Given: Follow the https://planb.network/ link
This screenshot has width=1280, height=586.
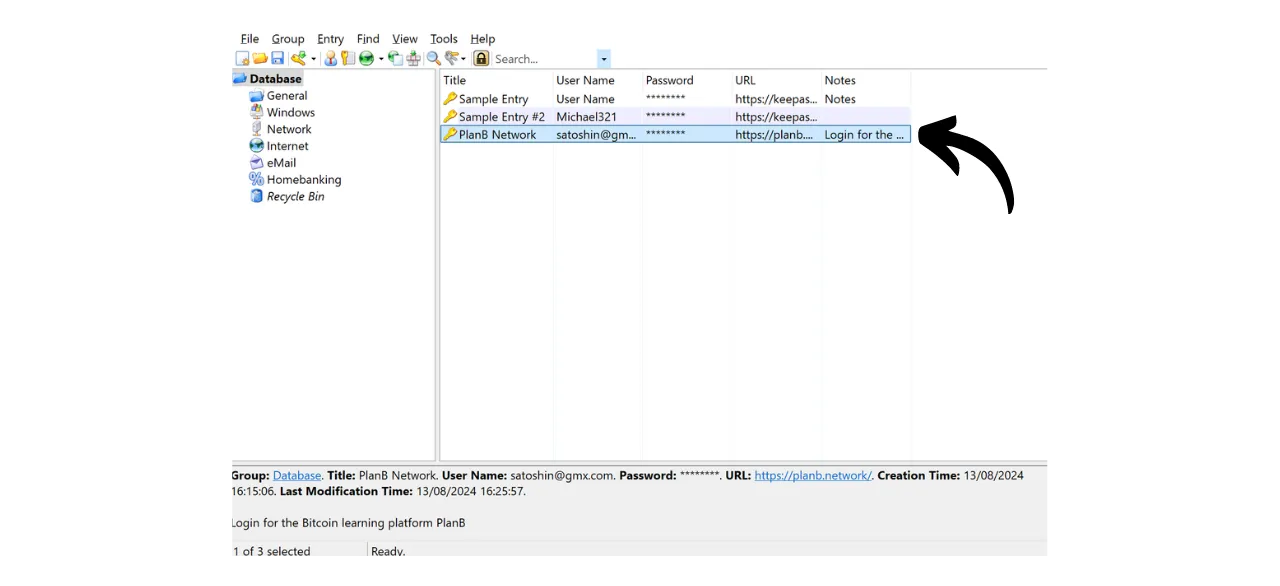Looking at the screenshot, I should click(812, 475).
